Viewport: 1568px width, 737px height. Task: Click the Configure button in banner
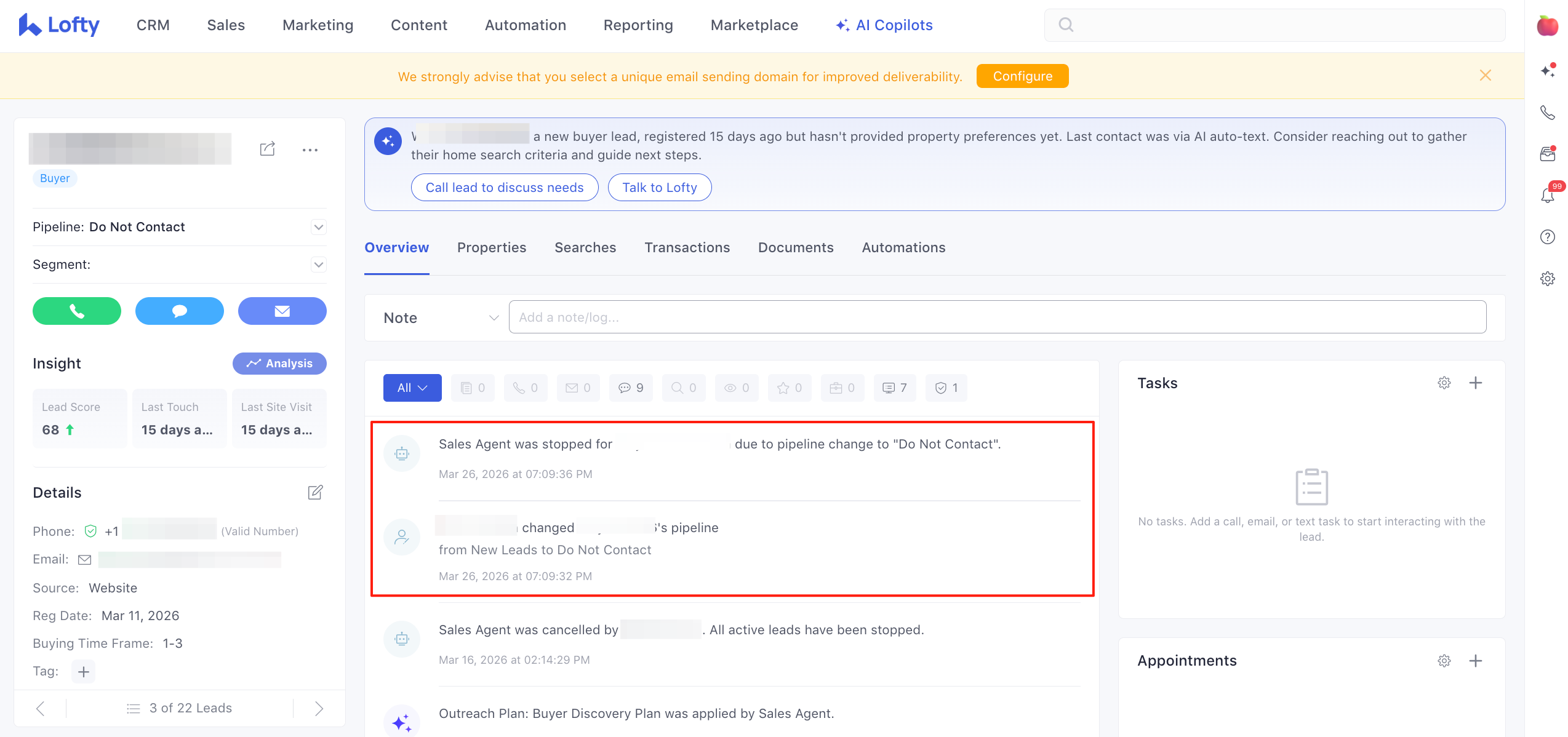tap(1022, 76)
